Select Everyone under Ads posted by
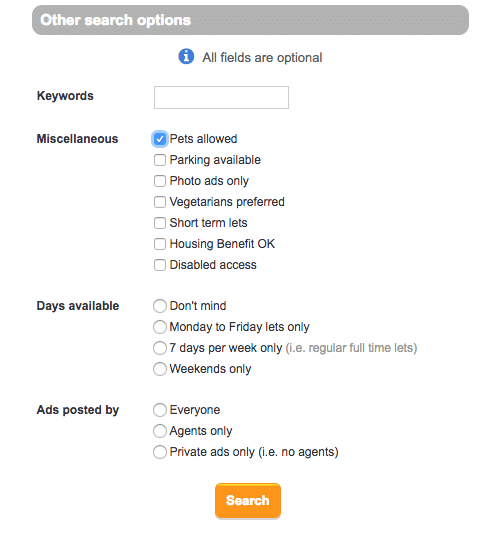This screenshot has height=542, width=503. (x=160, y=410)
